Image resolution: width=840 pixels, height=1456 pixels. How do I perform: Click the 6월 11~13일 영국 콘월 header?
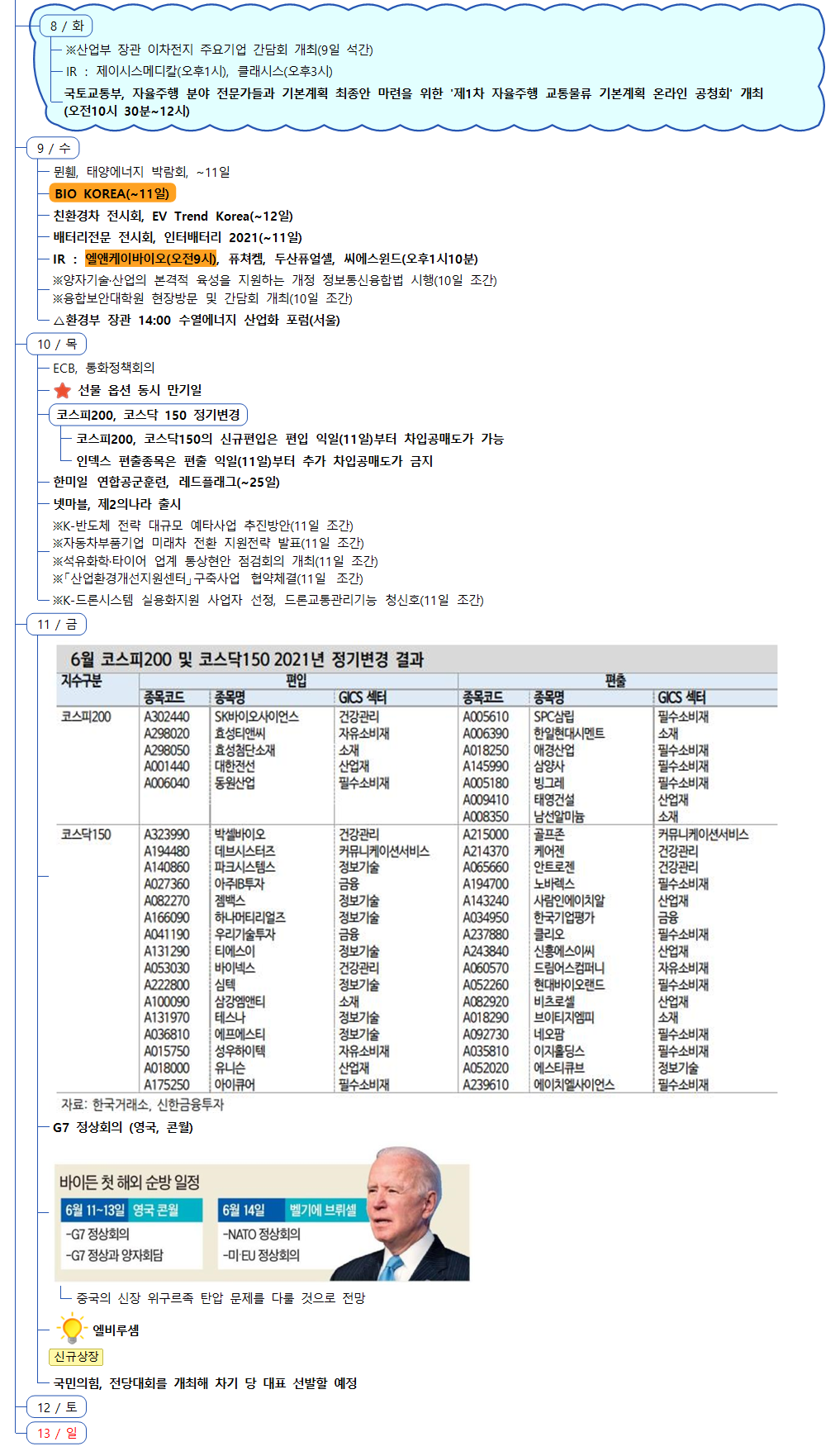pyautogui.click(x=131, y=1210)
